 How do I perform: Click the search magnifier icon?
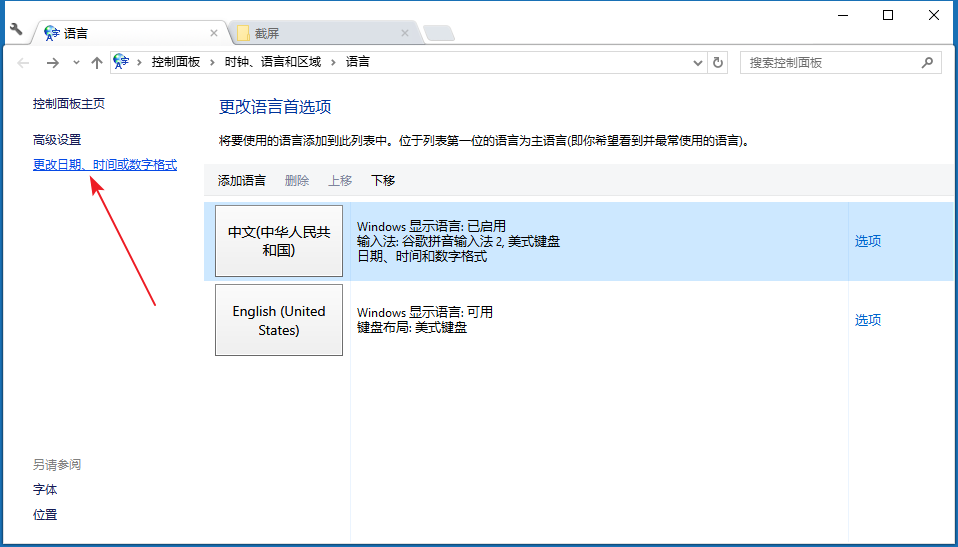[x=927, y=62]
